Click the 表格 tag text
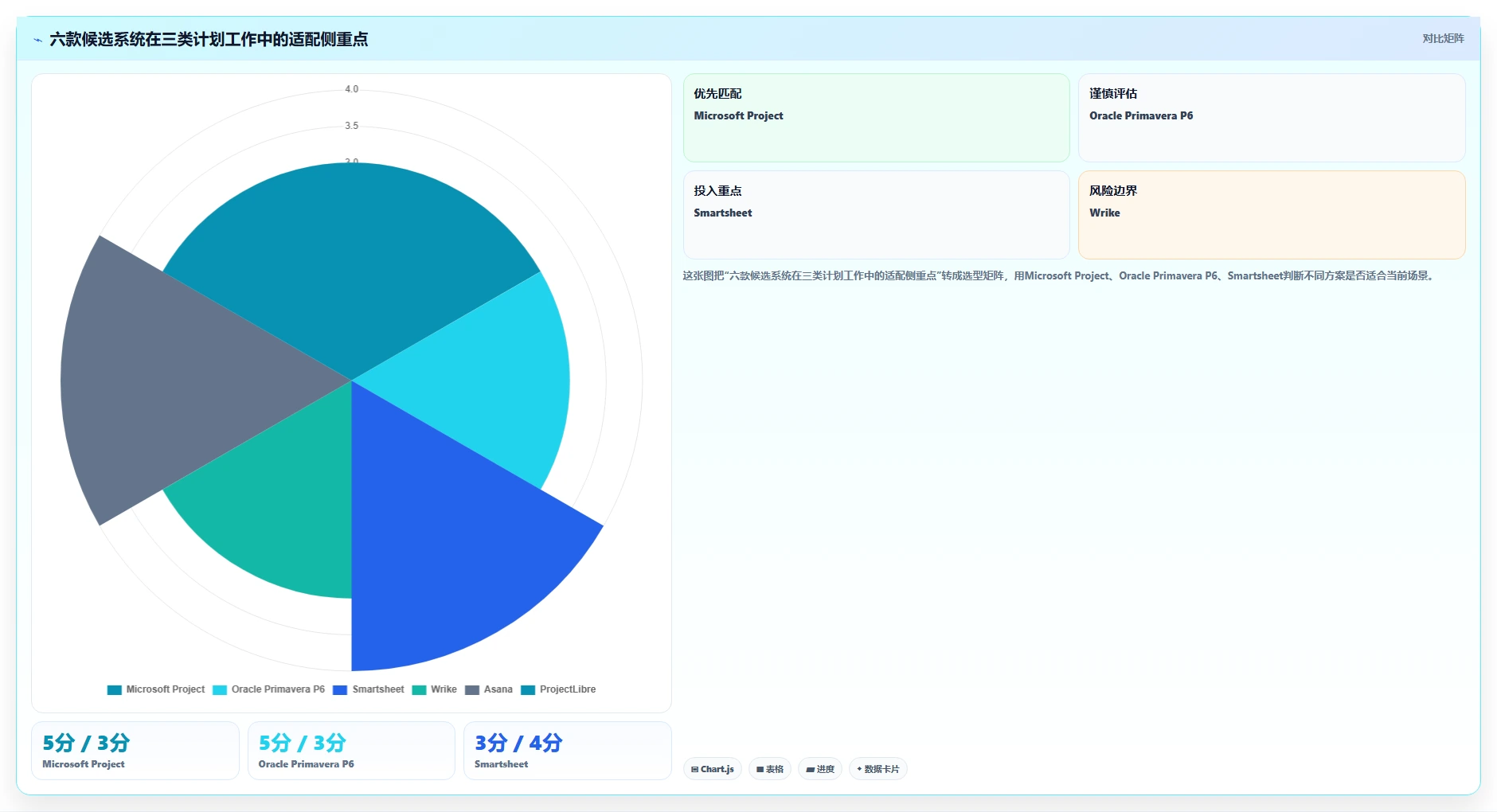 (775, 769)
